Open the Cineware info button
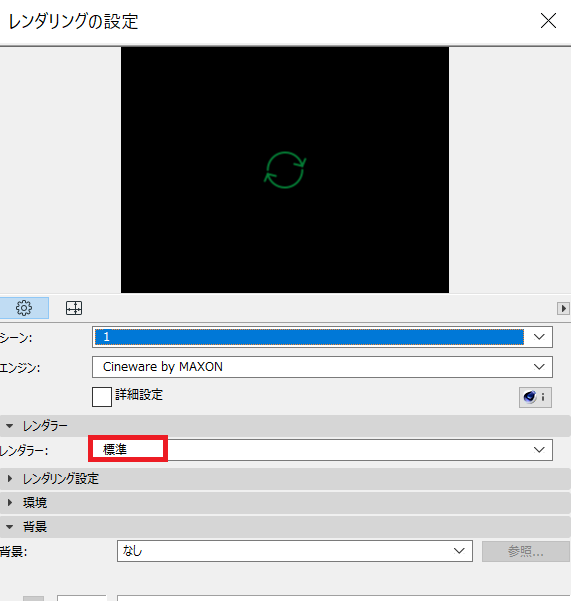571x601 pixels. [535, 397]
